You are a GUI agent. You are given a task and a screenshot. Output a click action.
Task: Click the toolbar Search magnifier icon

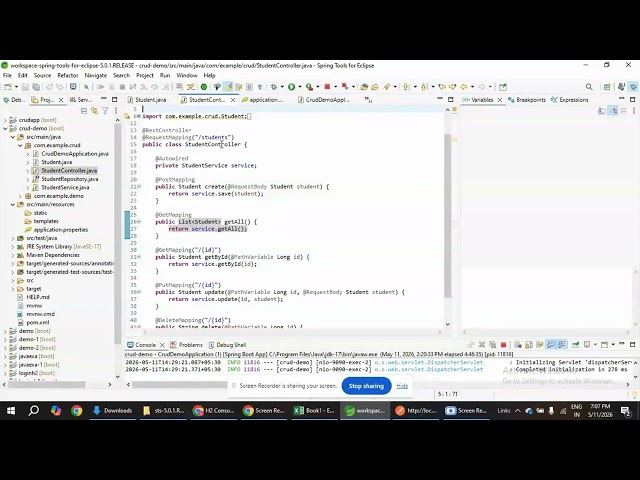pyautogui.click(x=589, y=87)
